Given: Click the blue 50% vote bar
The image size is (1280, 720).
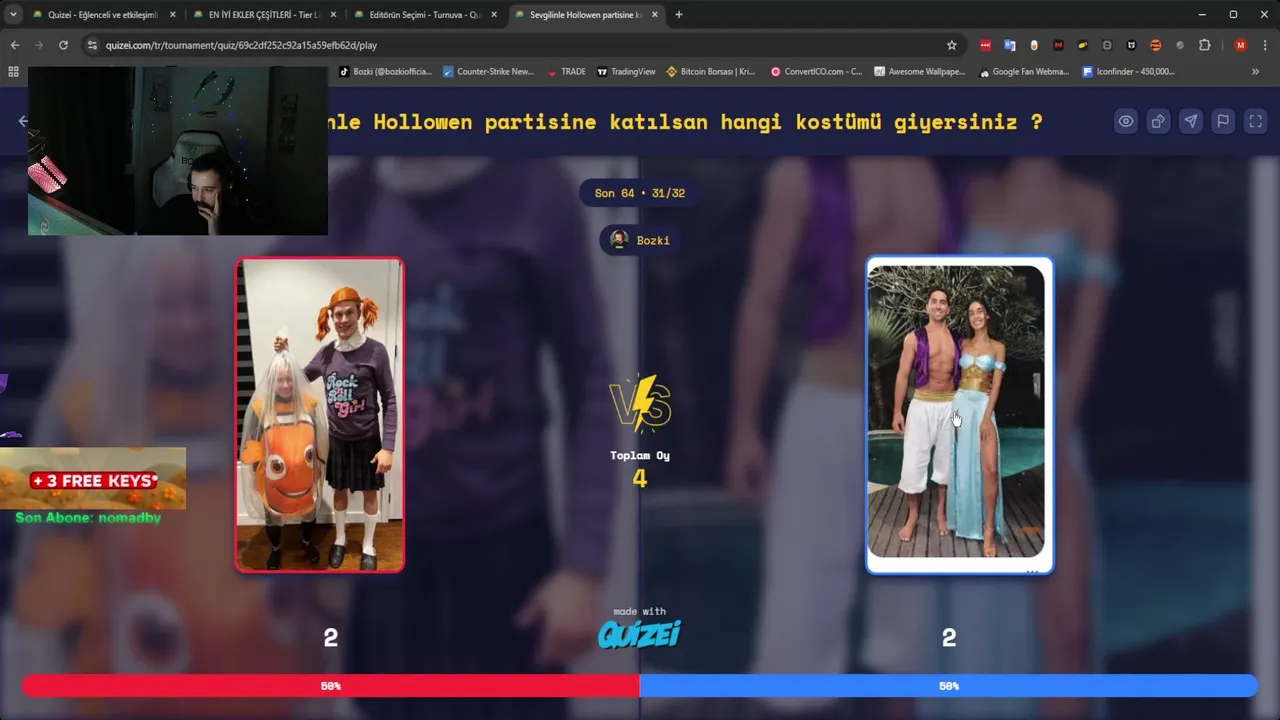Looking at the screenshot, I should tap(948, 686).
